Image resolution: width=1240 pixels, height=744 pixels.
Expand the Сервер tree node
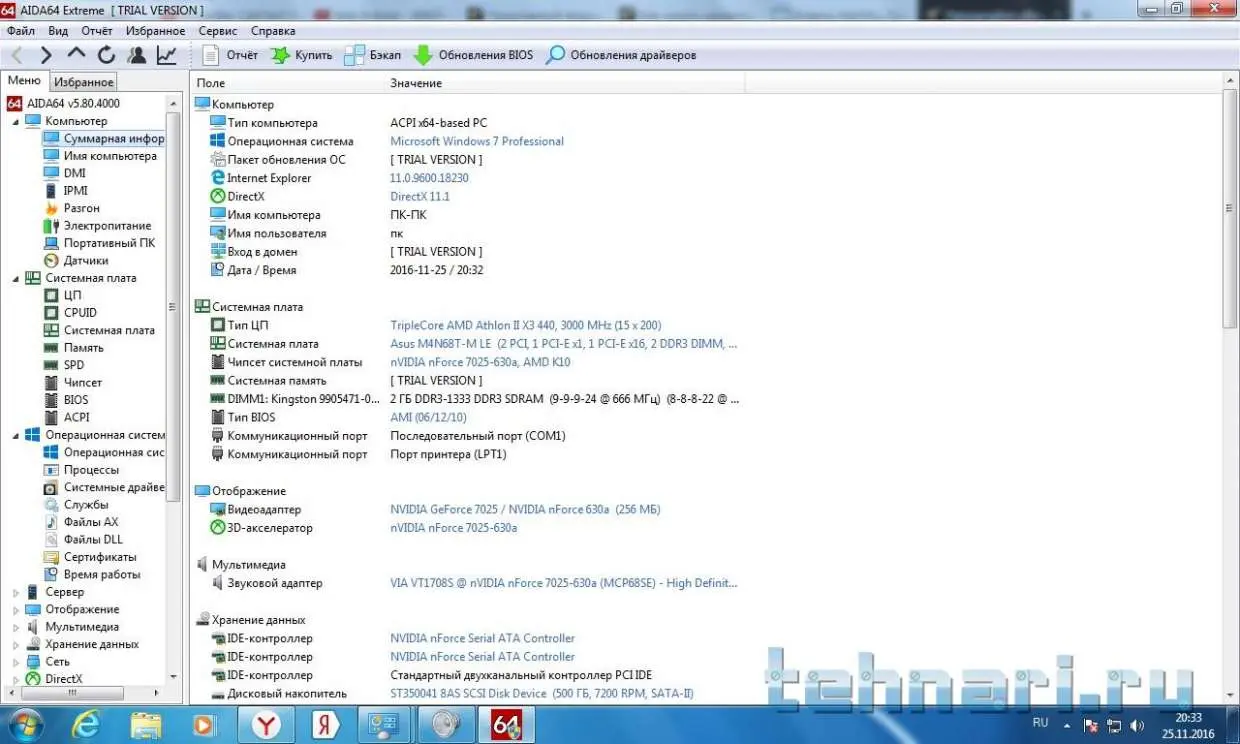[x=15, y=592]
